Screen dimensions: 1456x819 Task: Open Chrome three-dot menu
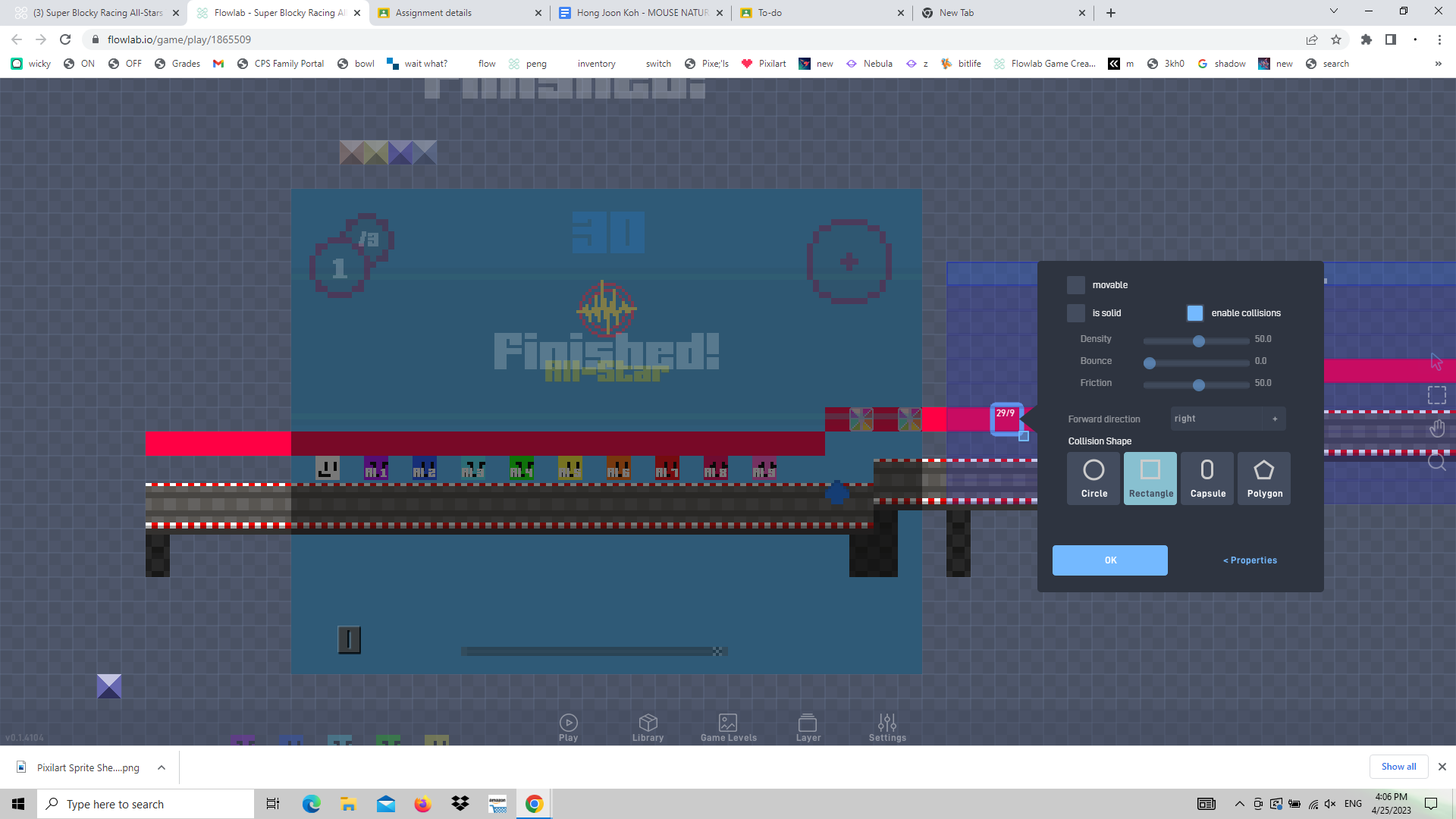coord(1439,39)
